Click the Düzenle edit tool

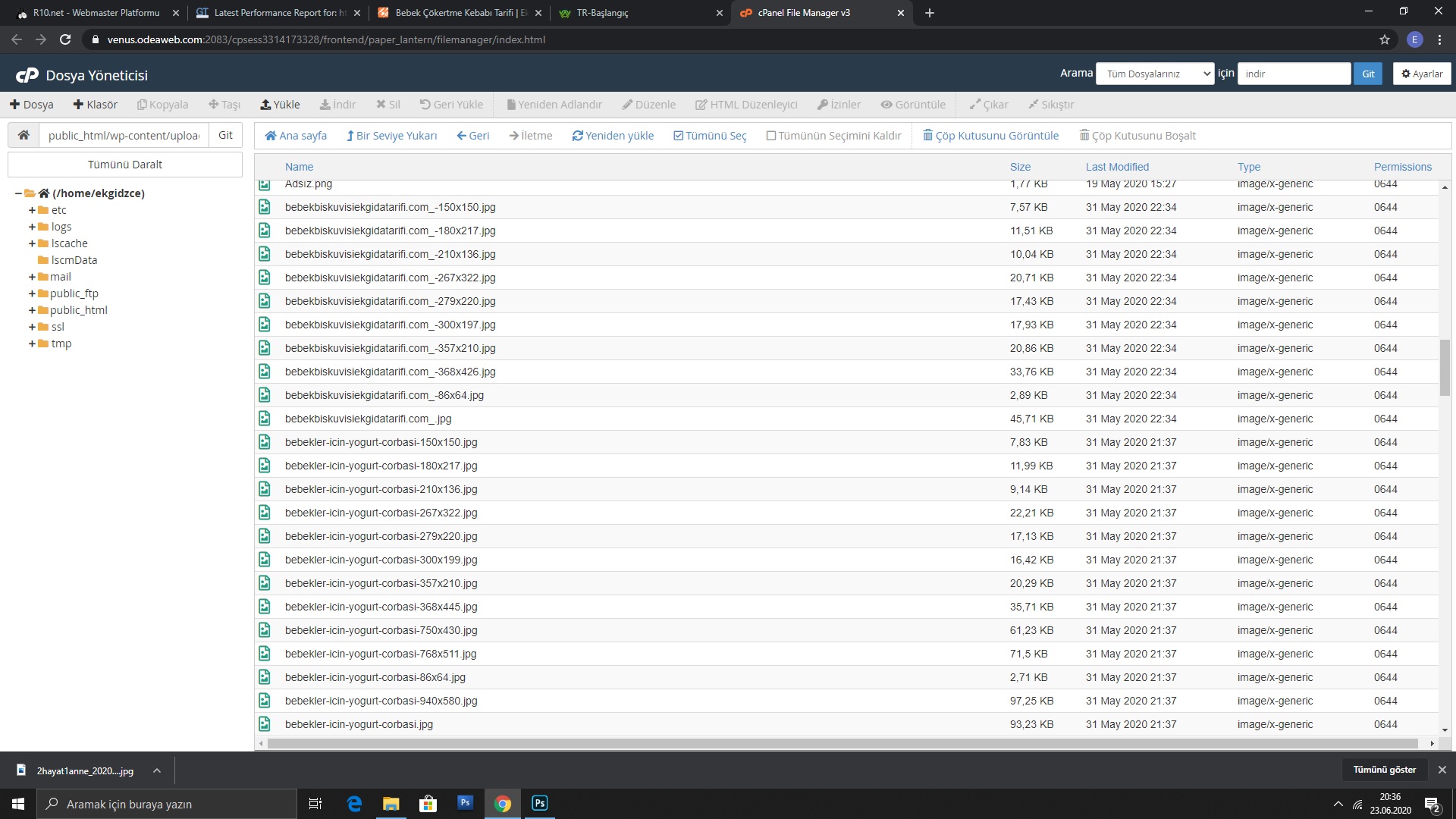[648, 105]
